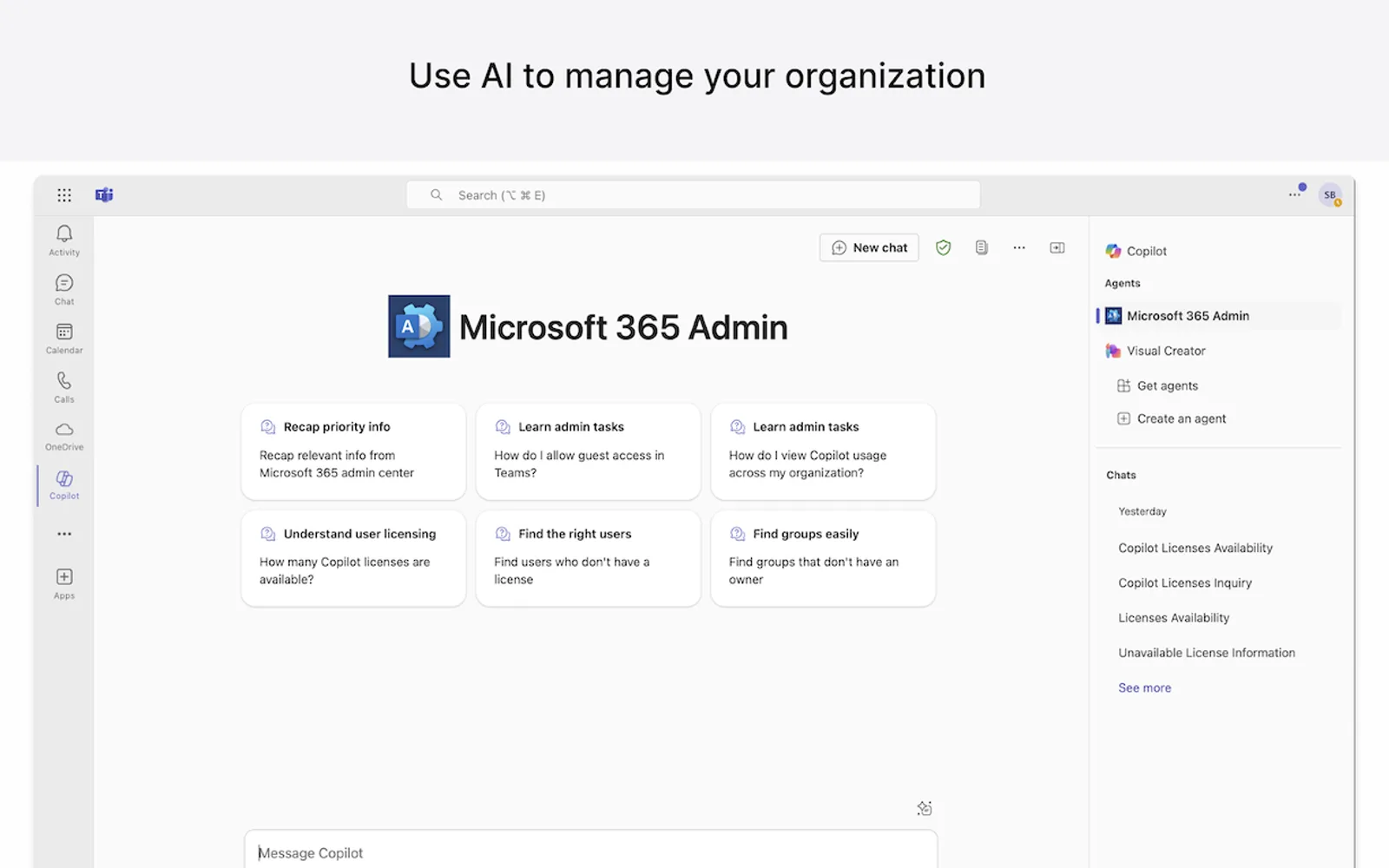Toggle the side panel icon

1057,248
